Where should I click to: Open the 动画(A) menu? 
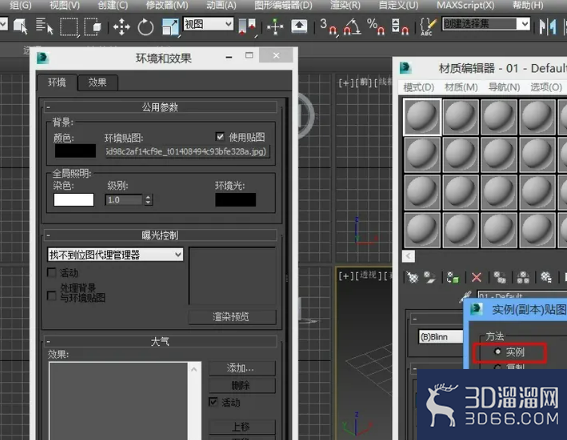click(x=221, y=5)
